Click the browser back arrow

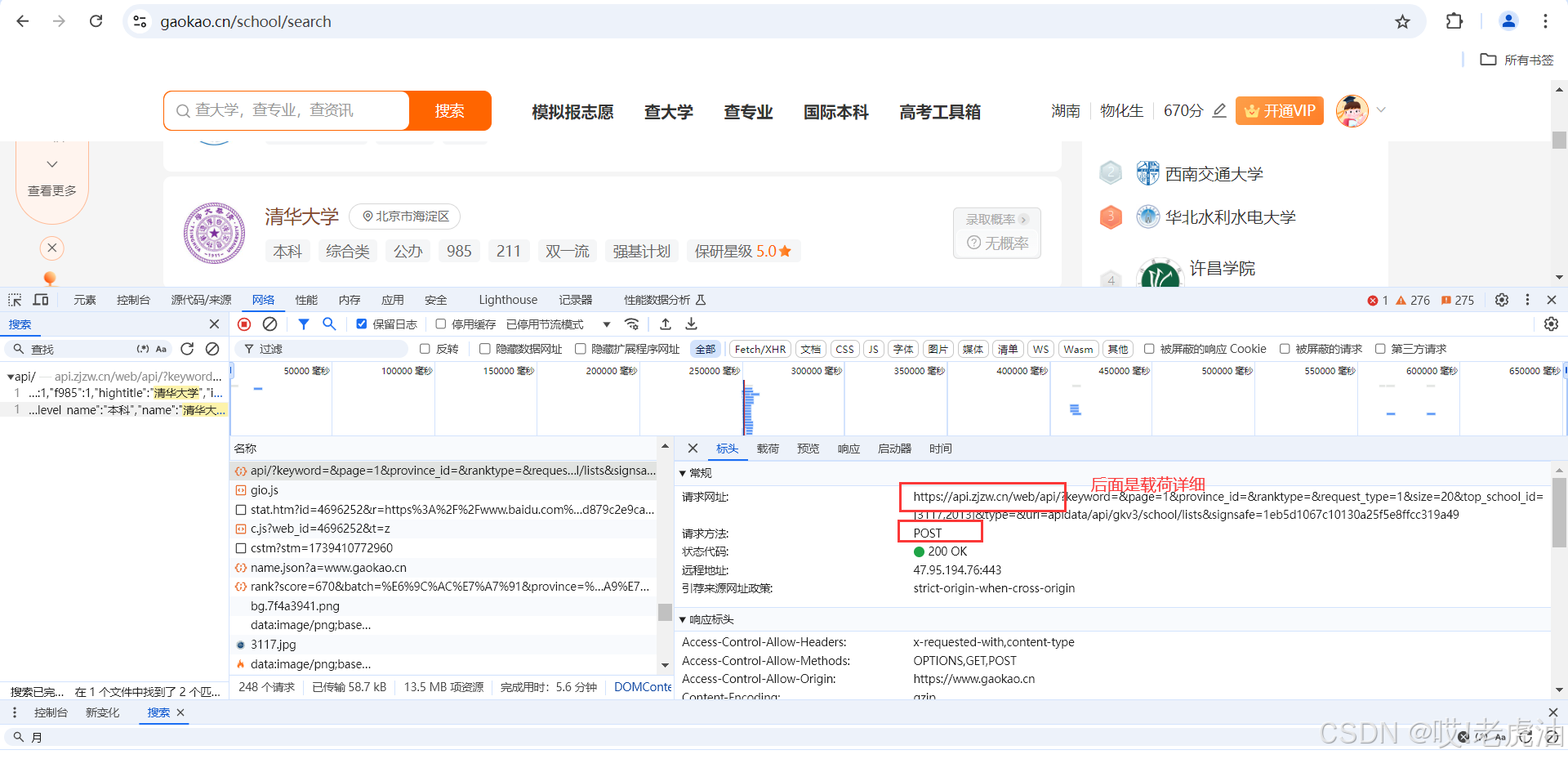[x=23, y=21]
